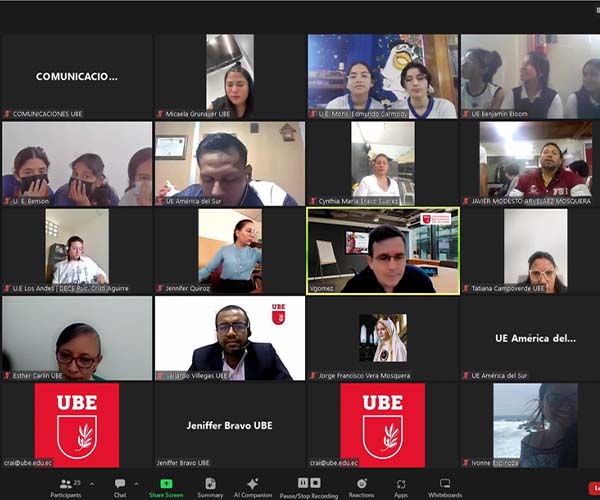Viewport: 600px width, 500px height.
Task: Click the "COMUNICACIO..." placeholder text
Action: click(77, 77)
